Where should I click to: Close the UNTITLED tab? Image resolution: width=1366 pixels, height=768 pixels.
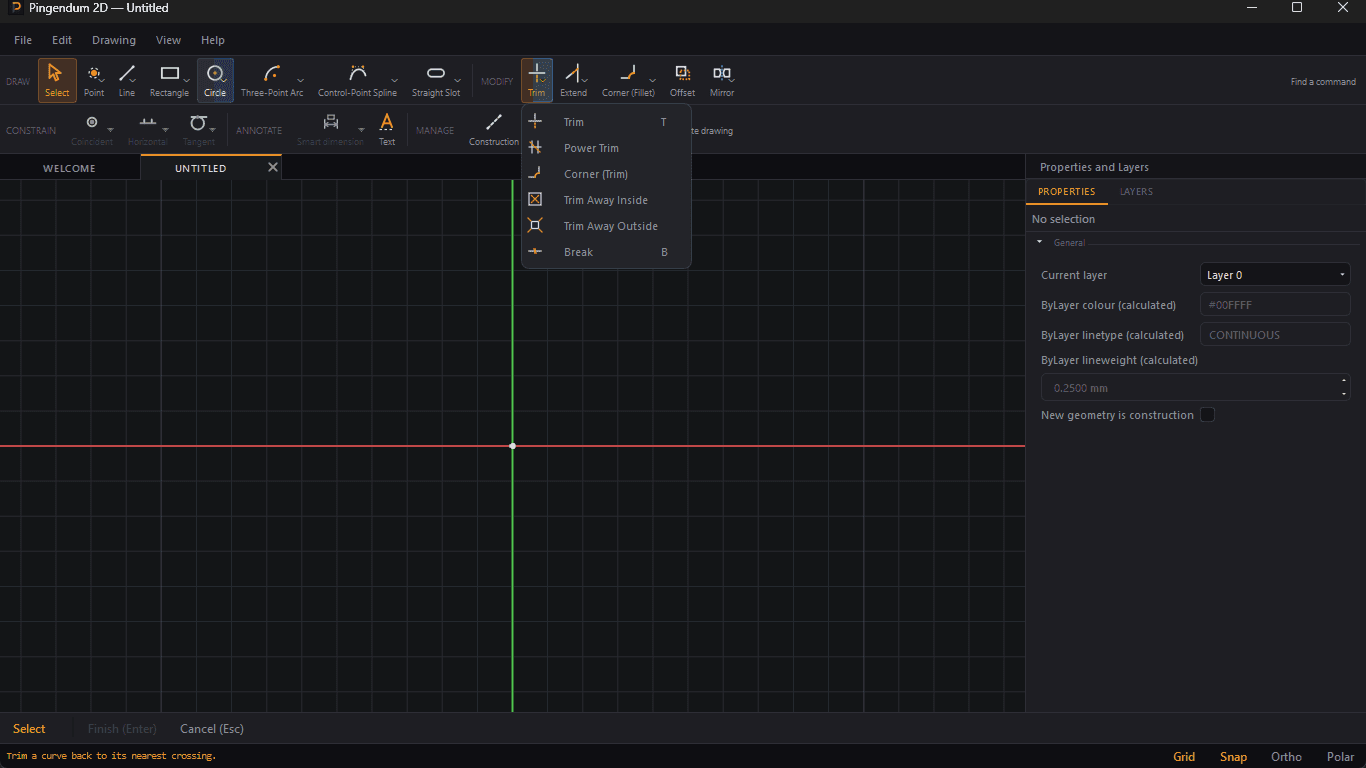(272, 167)
